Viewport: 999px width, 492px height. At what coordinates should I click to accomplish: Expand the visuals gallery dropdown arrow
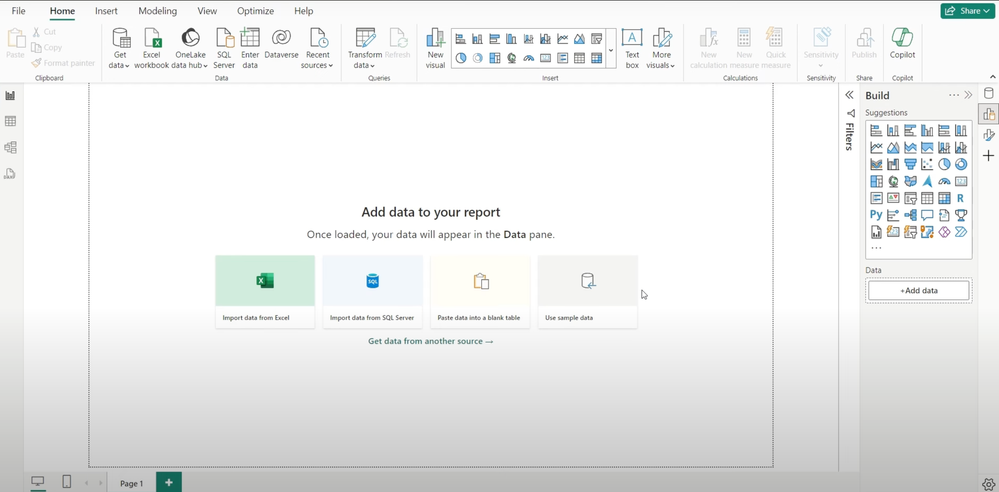click(611, 50)
